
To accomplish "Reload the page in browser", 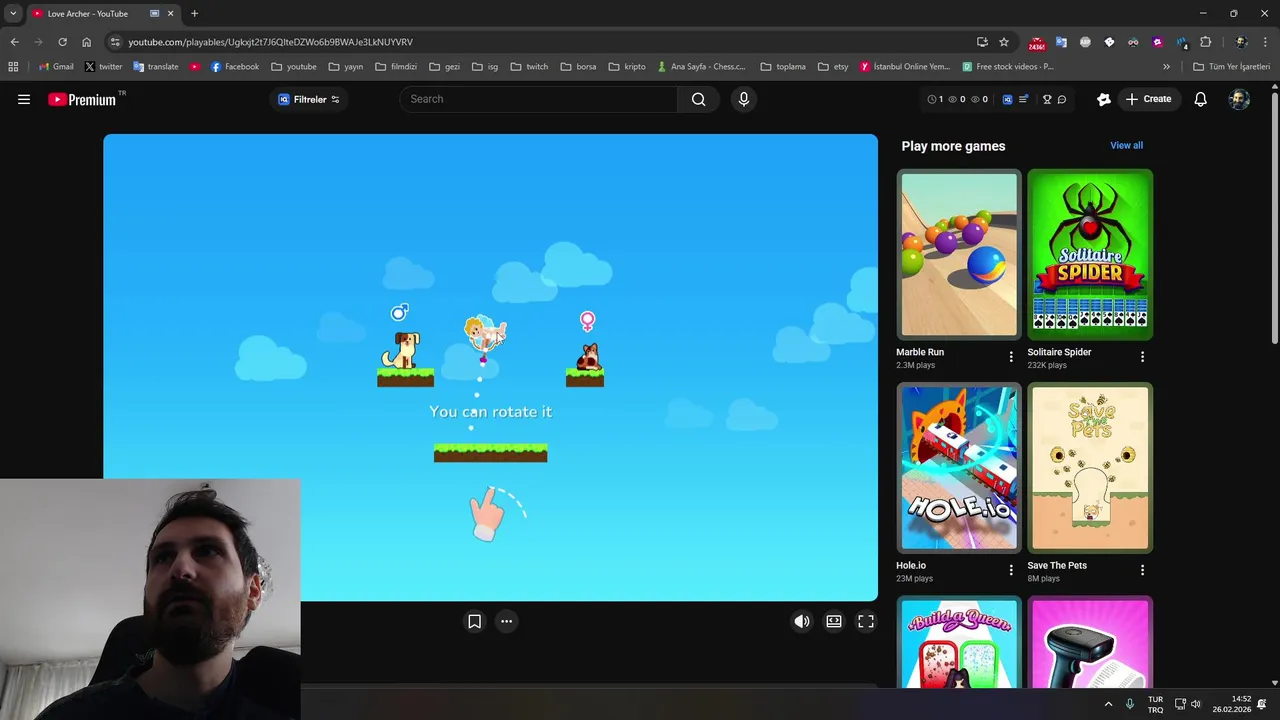I will tap(62, 42).
